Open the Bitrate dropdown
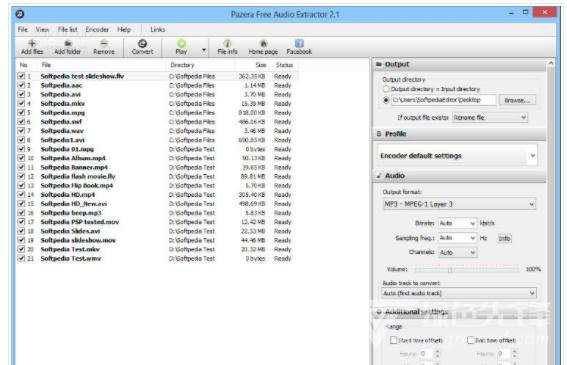 coord(457,223)
